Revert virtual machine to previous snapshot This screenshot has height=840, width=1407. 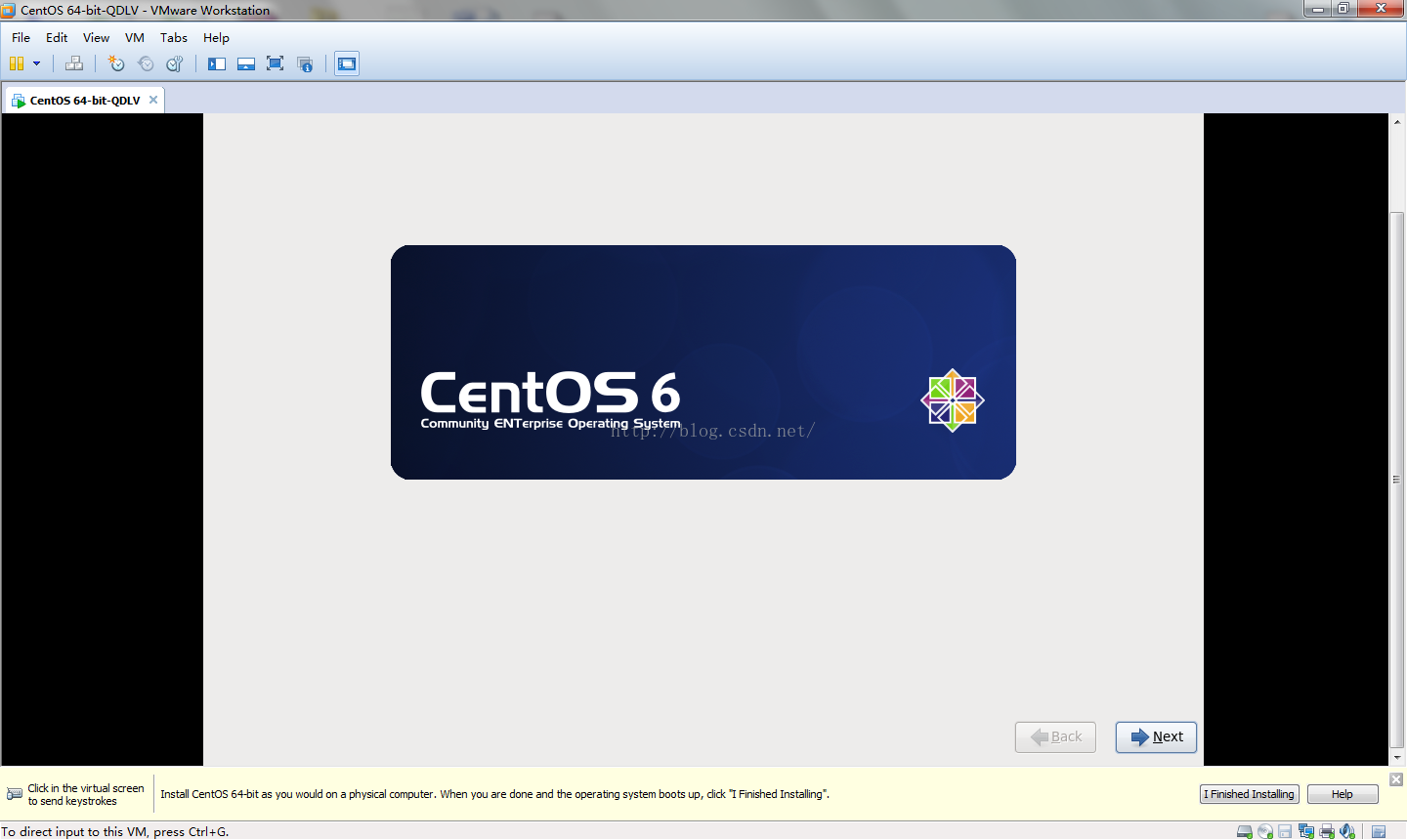point(146,63)
